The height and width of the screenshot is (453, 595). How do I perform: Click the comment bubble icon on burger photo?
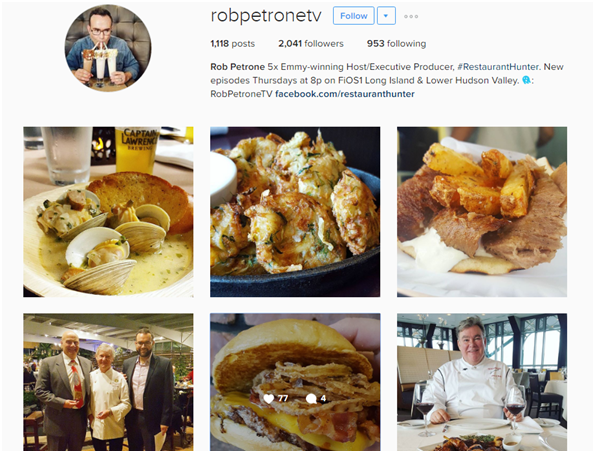click(x=311, y=398)
